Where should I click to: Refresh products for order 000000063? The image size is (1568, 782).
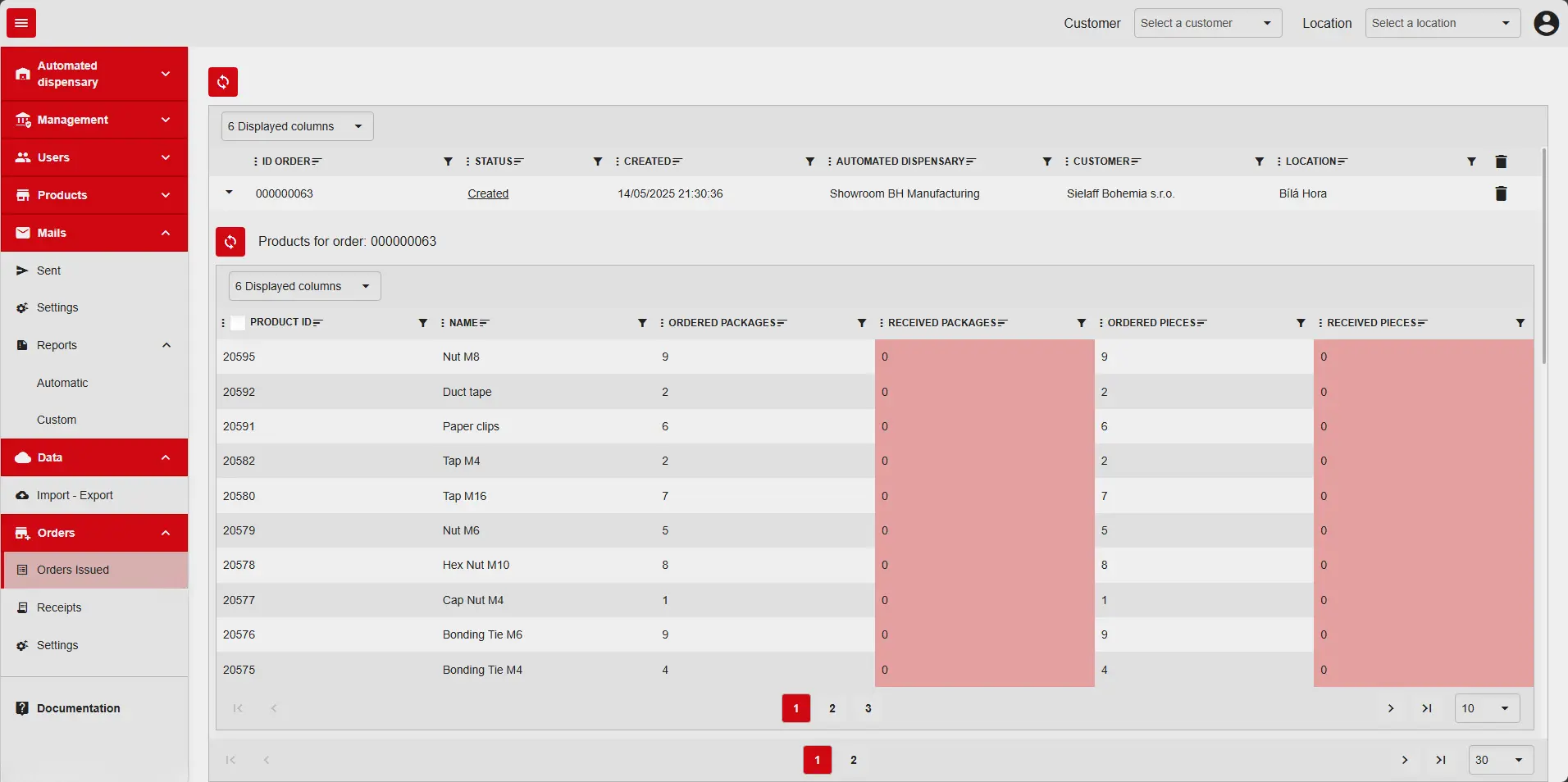(230, 242)
